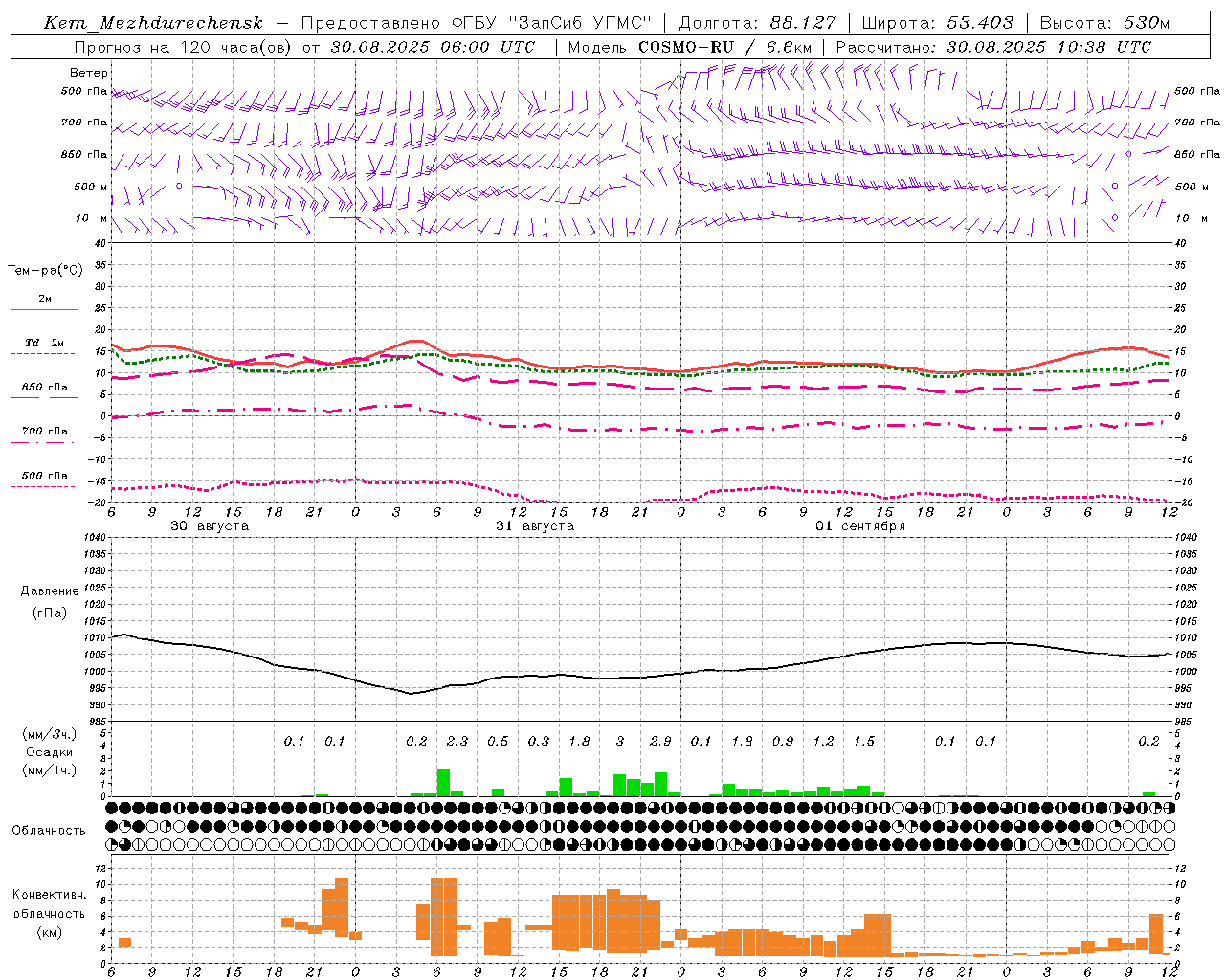Click the 'Высота: 530м' elevation text
The width and height of the screenshot is (1225, 980).
(1104, 23)
